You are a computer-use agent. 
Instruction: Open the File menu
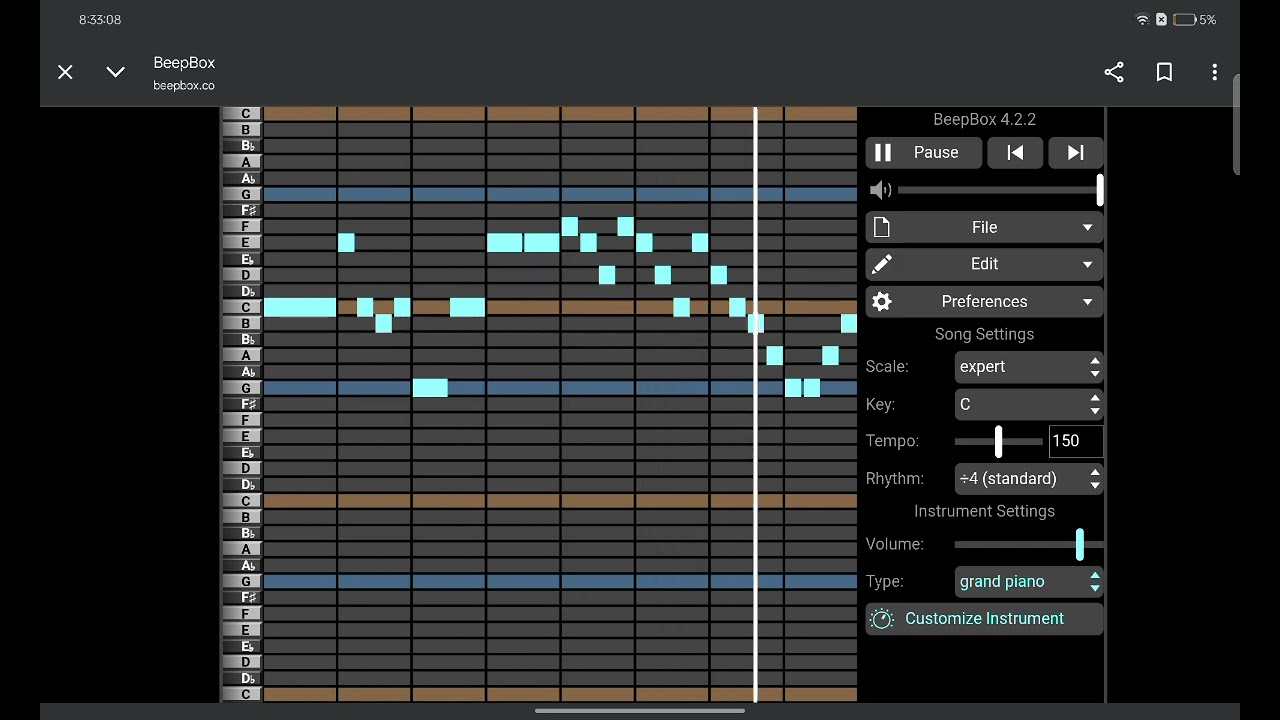(984, 227)
